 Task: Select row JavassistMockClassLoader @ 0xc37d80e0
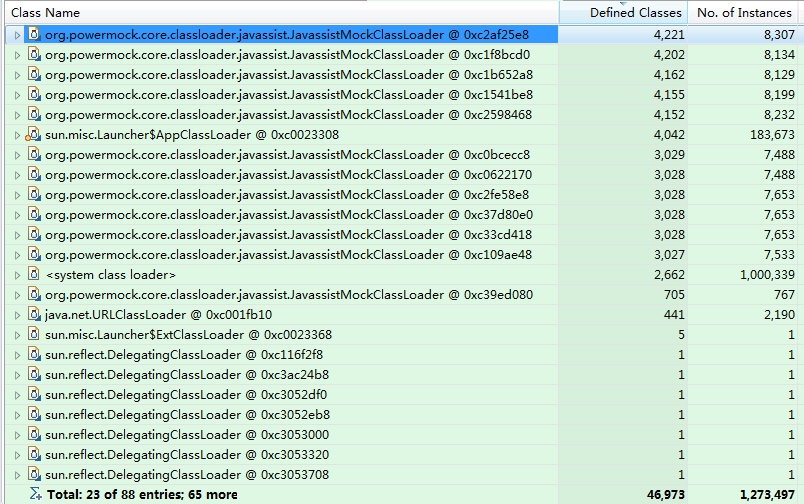tap(401, 214)
